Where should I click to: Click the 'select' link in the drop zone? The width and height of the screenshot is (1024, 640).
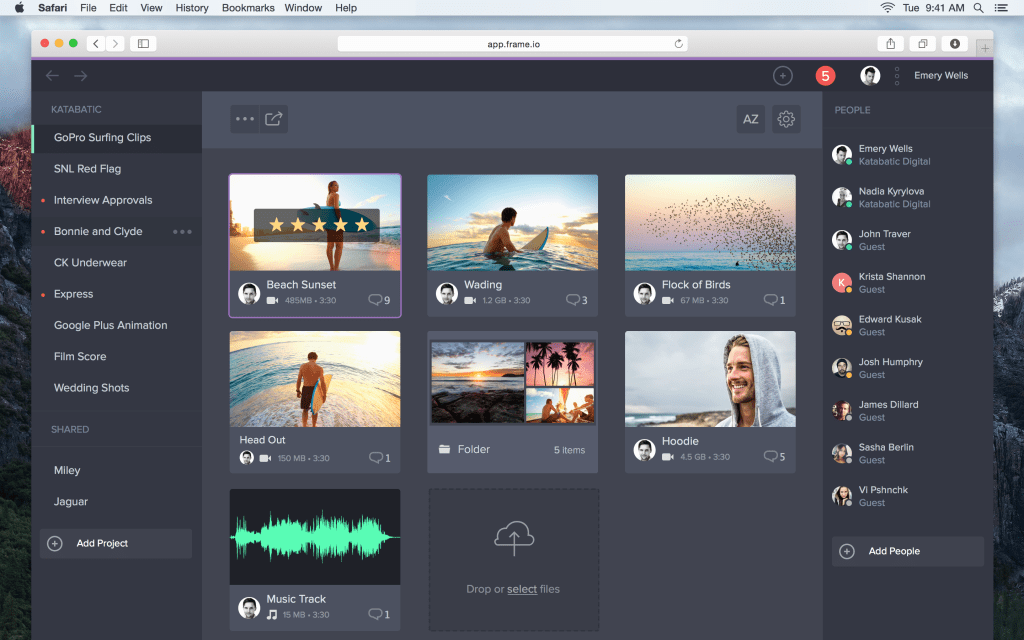(522, 589)
